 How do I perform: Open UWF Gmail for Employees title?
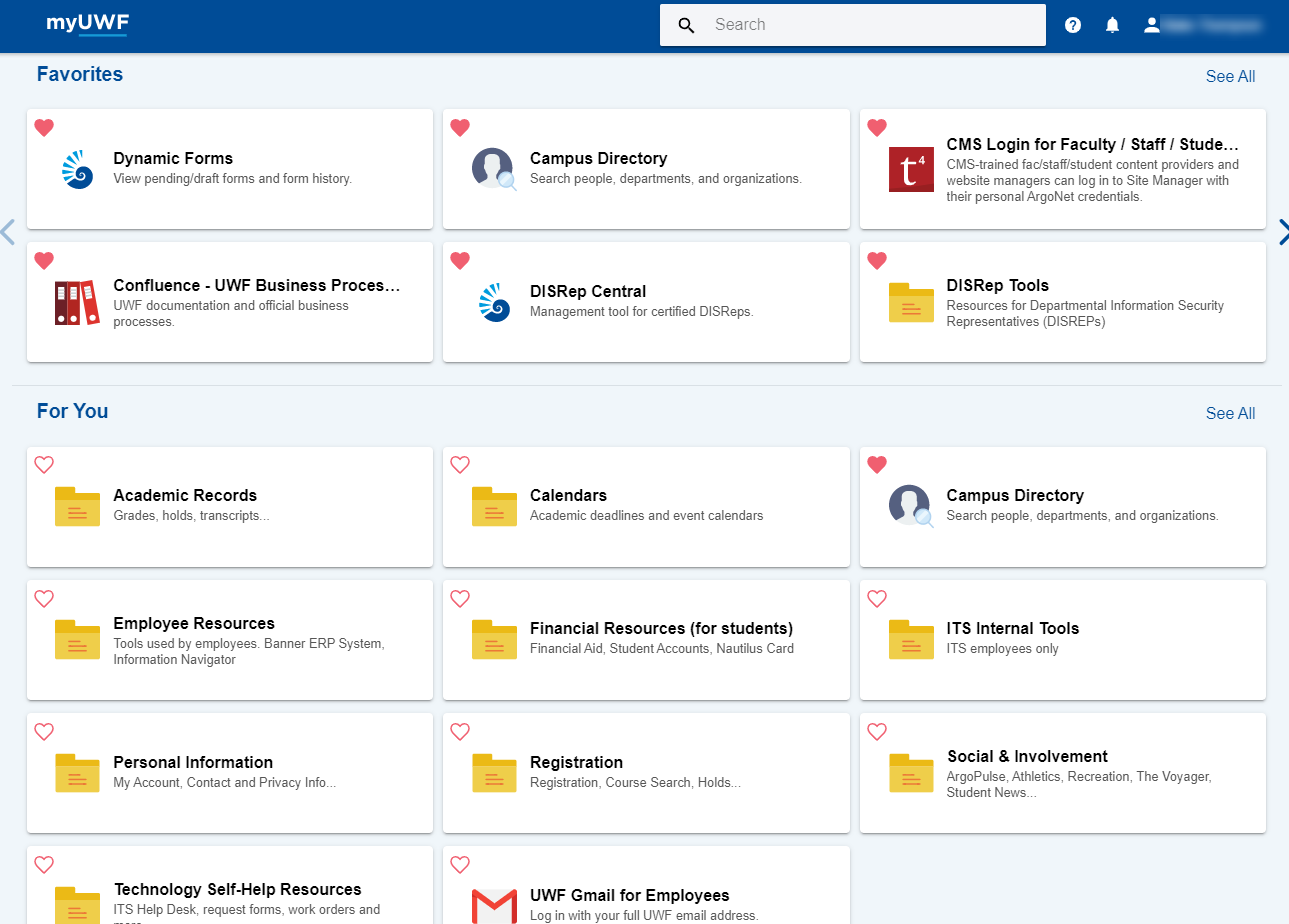point(630,895)
